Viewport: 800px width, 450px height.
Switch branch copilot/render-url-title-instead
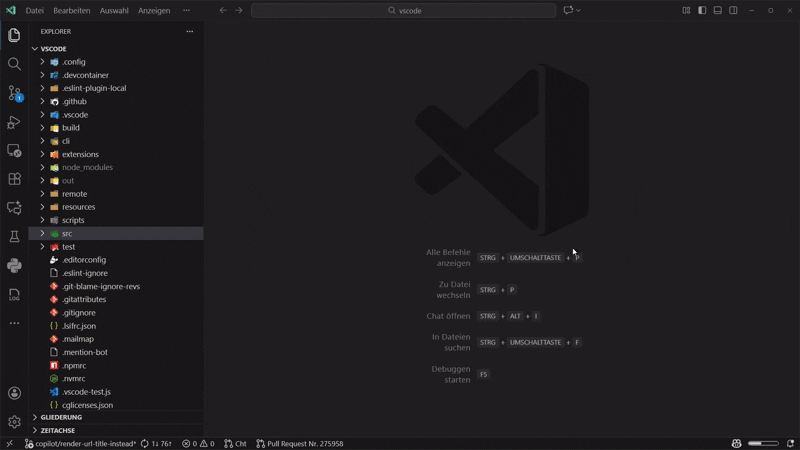click(x=80, y=443)
